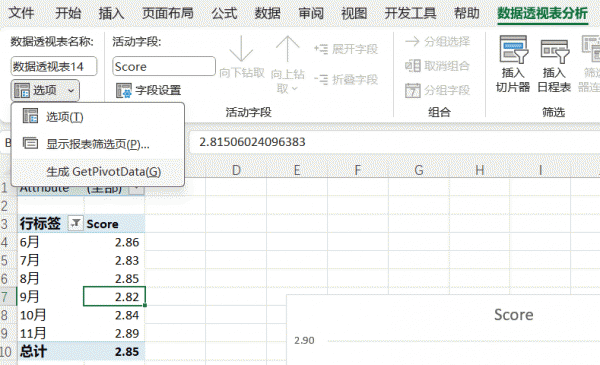Click the chart title Score
The height and width of the screenshot is (365, 600).
[514, 314]
